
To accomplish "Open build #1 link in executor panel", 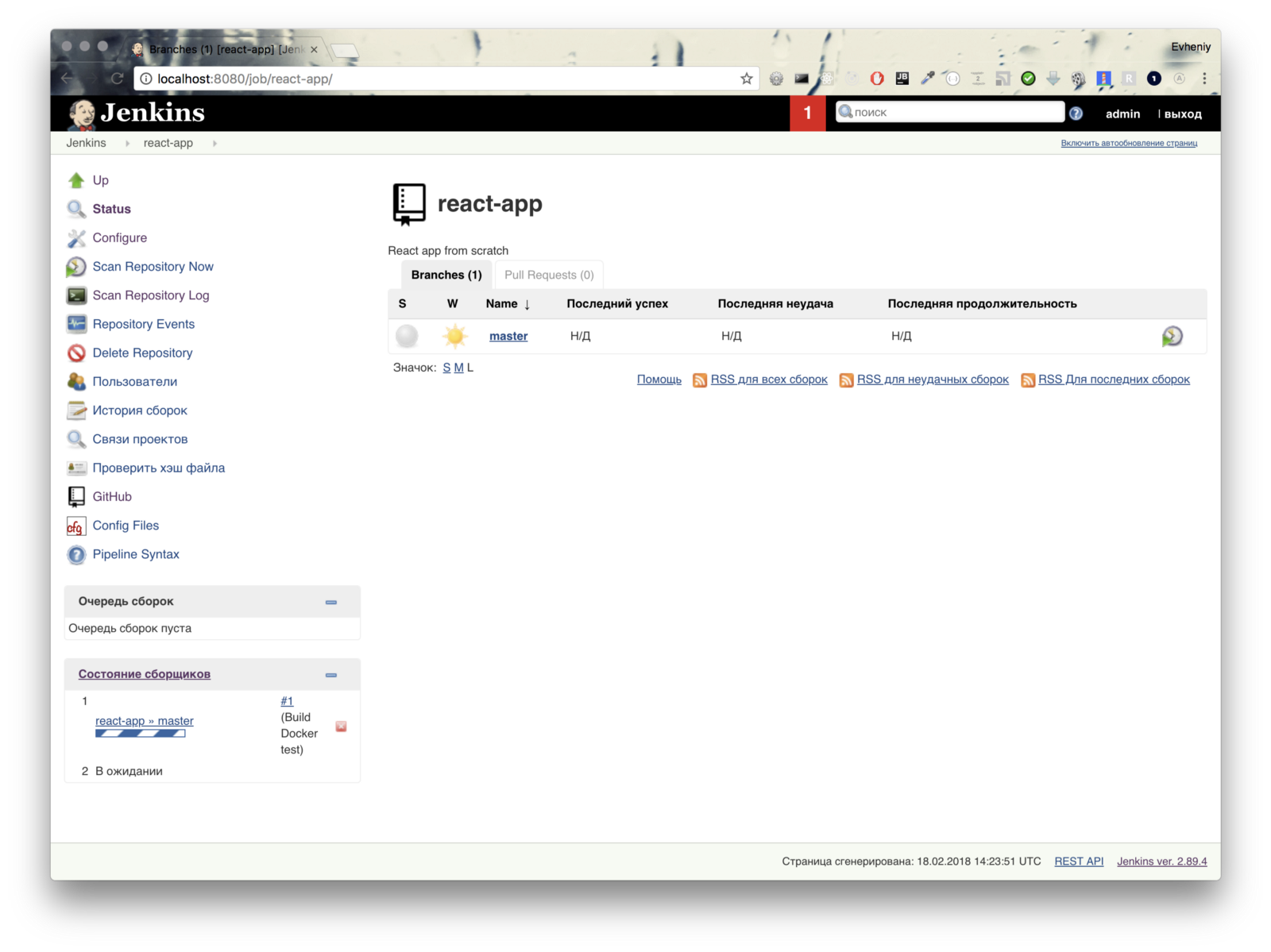I will coord(287,701).
